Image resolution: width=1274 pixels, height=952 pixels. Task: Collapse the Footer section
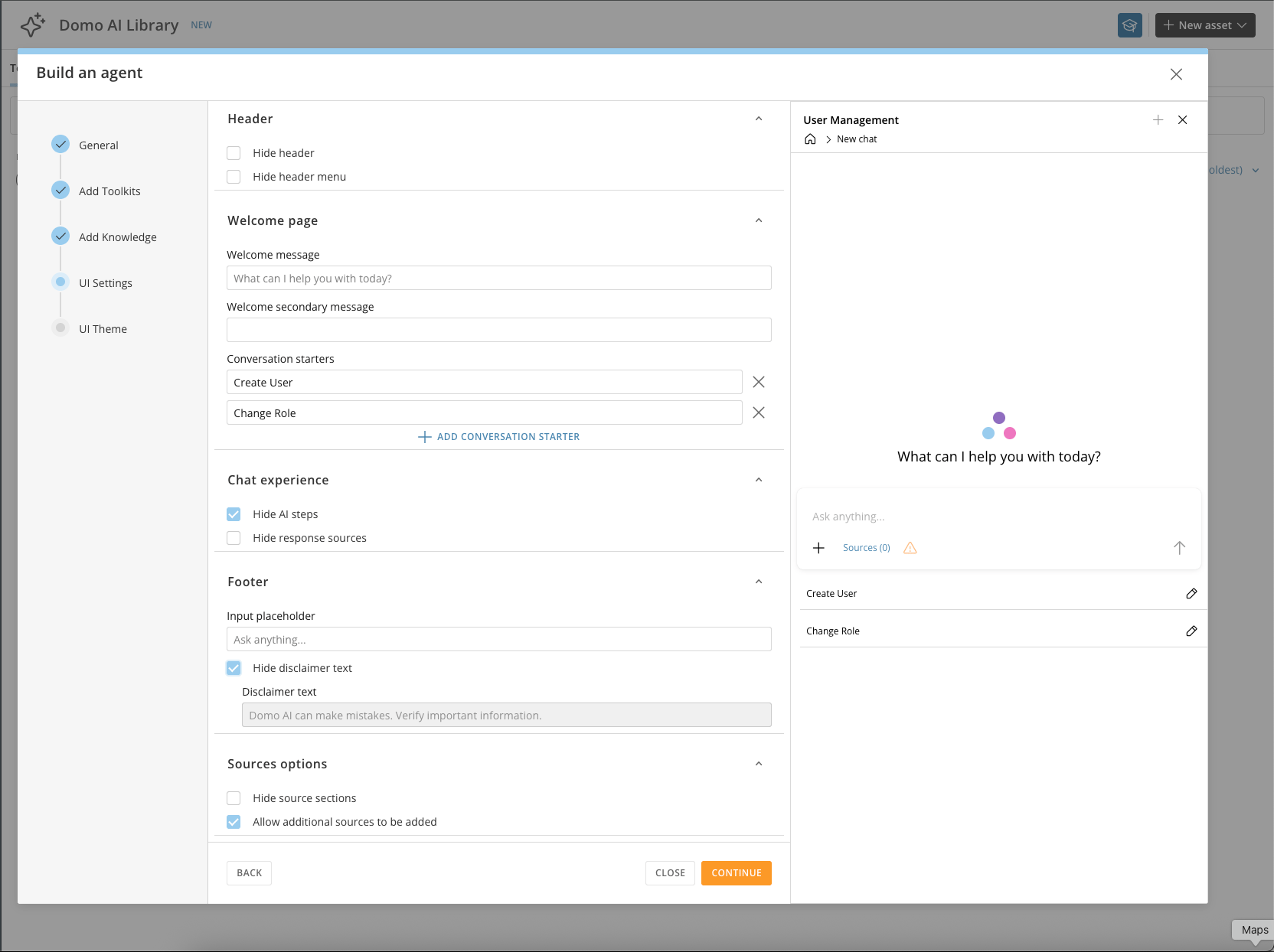759,582
